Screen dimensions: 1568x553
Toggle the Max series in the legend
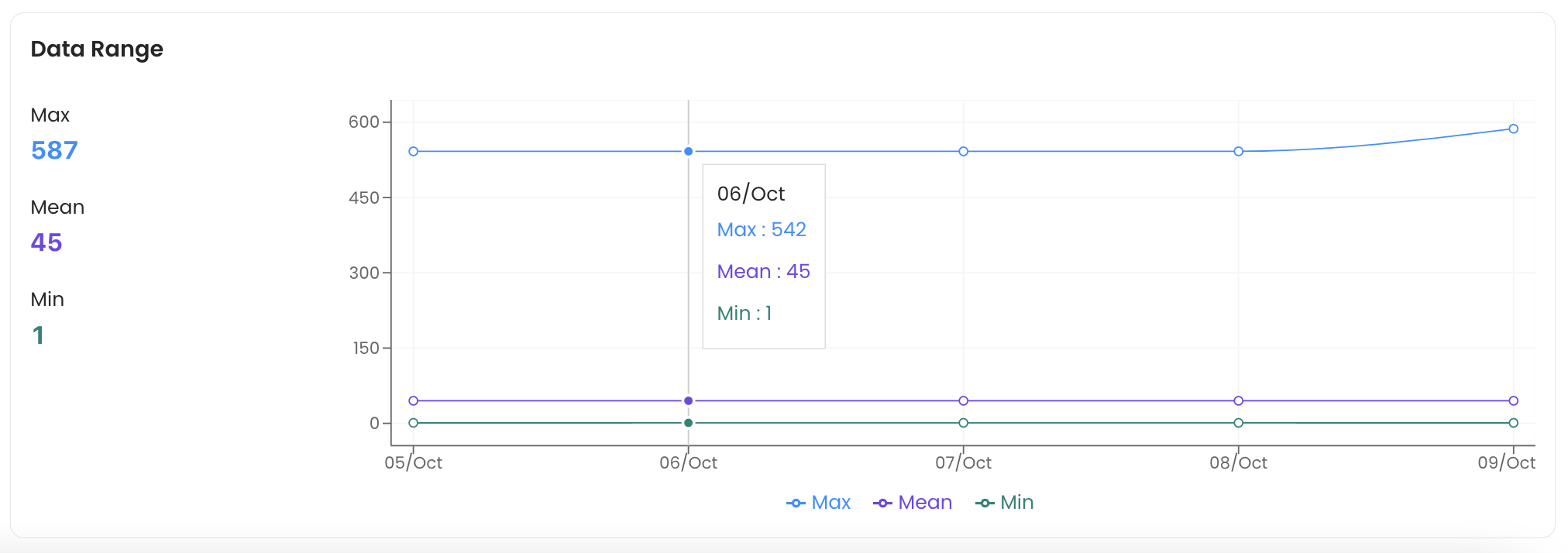(818, 503)
